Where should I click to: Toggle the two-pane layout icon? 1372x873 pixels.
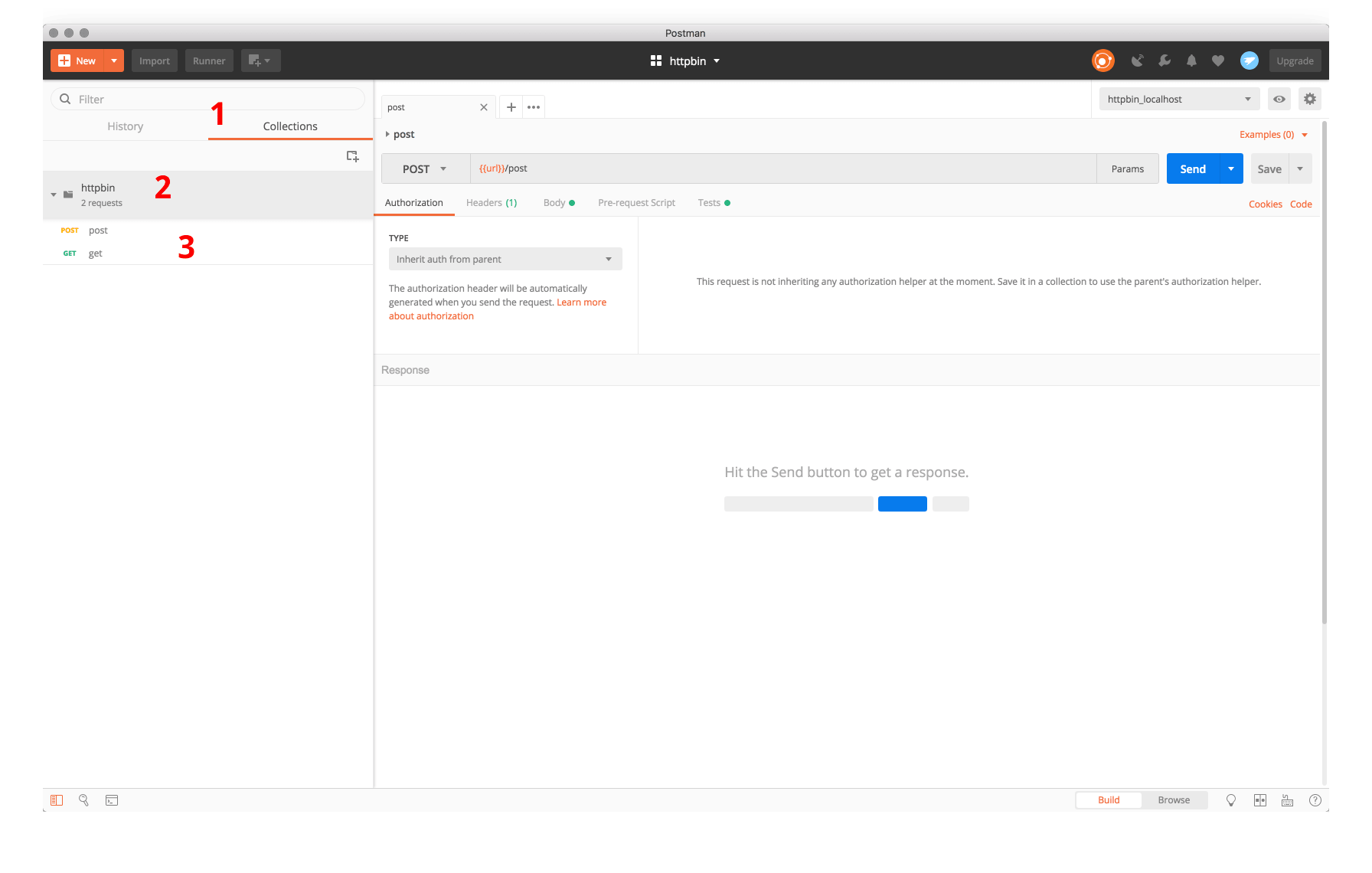tap(1260, 800)
